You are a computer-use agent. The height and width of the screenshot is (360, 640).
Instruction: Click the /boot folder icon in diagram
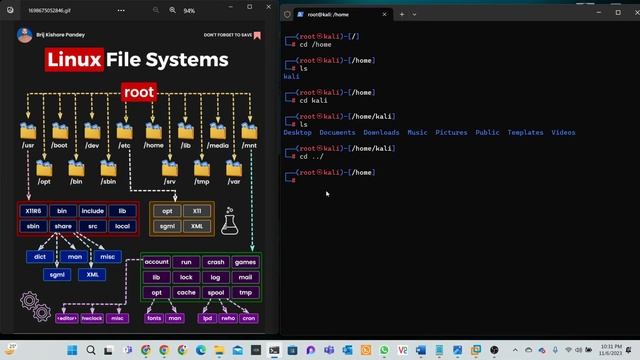(x=60, y=131)
